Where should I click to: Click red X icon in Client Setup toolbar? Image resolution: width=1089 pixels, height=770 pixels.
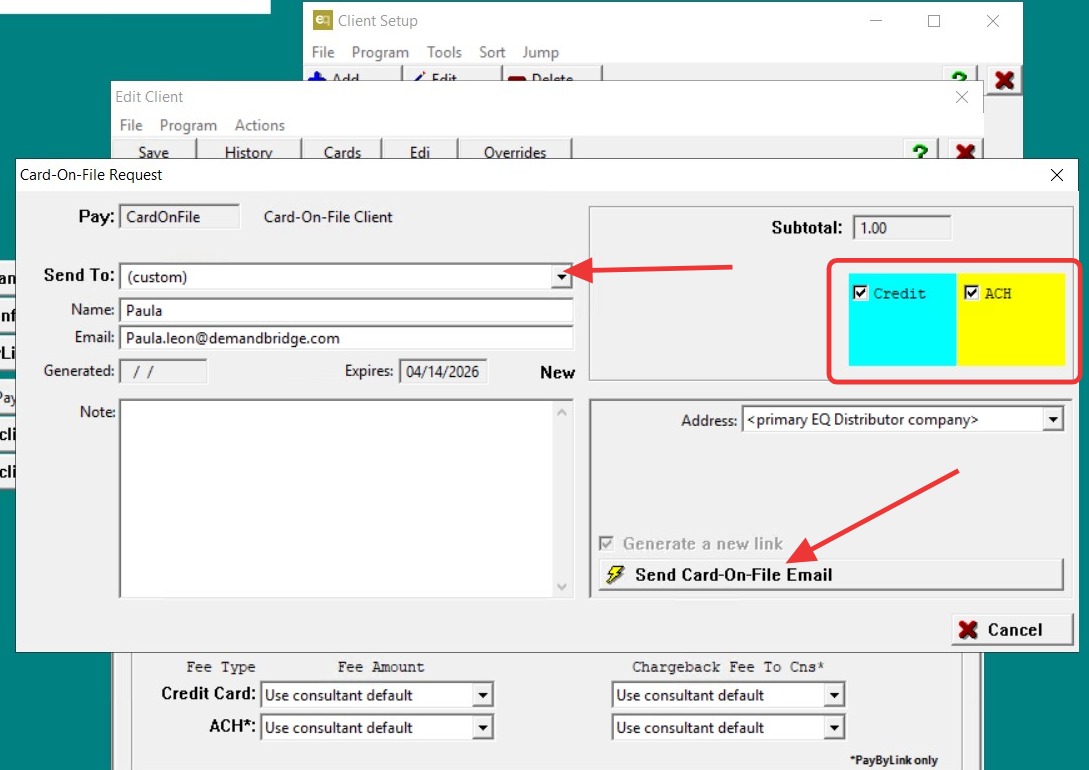click(x=1004, y=80)
